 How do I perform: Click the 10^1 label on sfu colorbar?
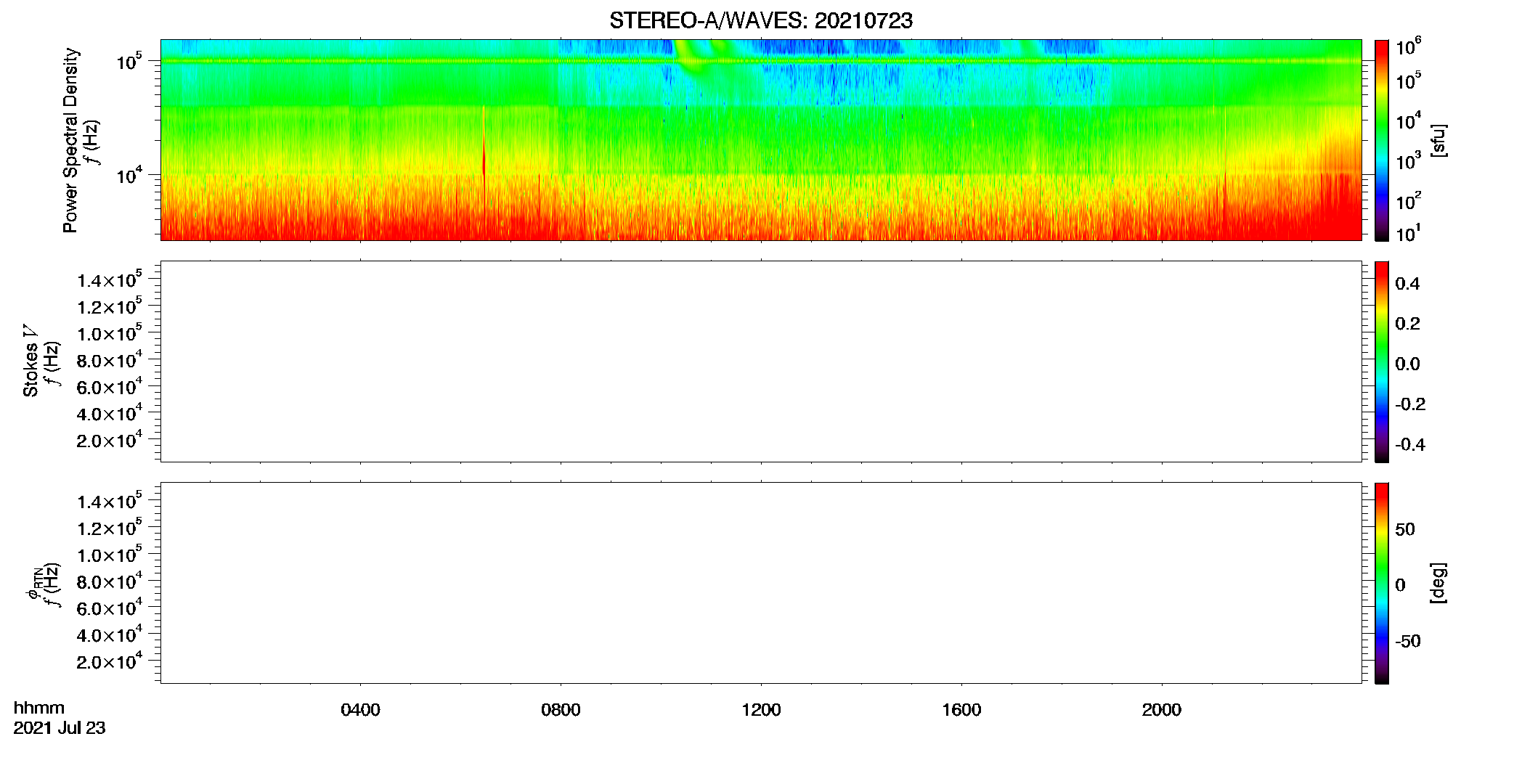pos(1408,233)
